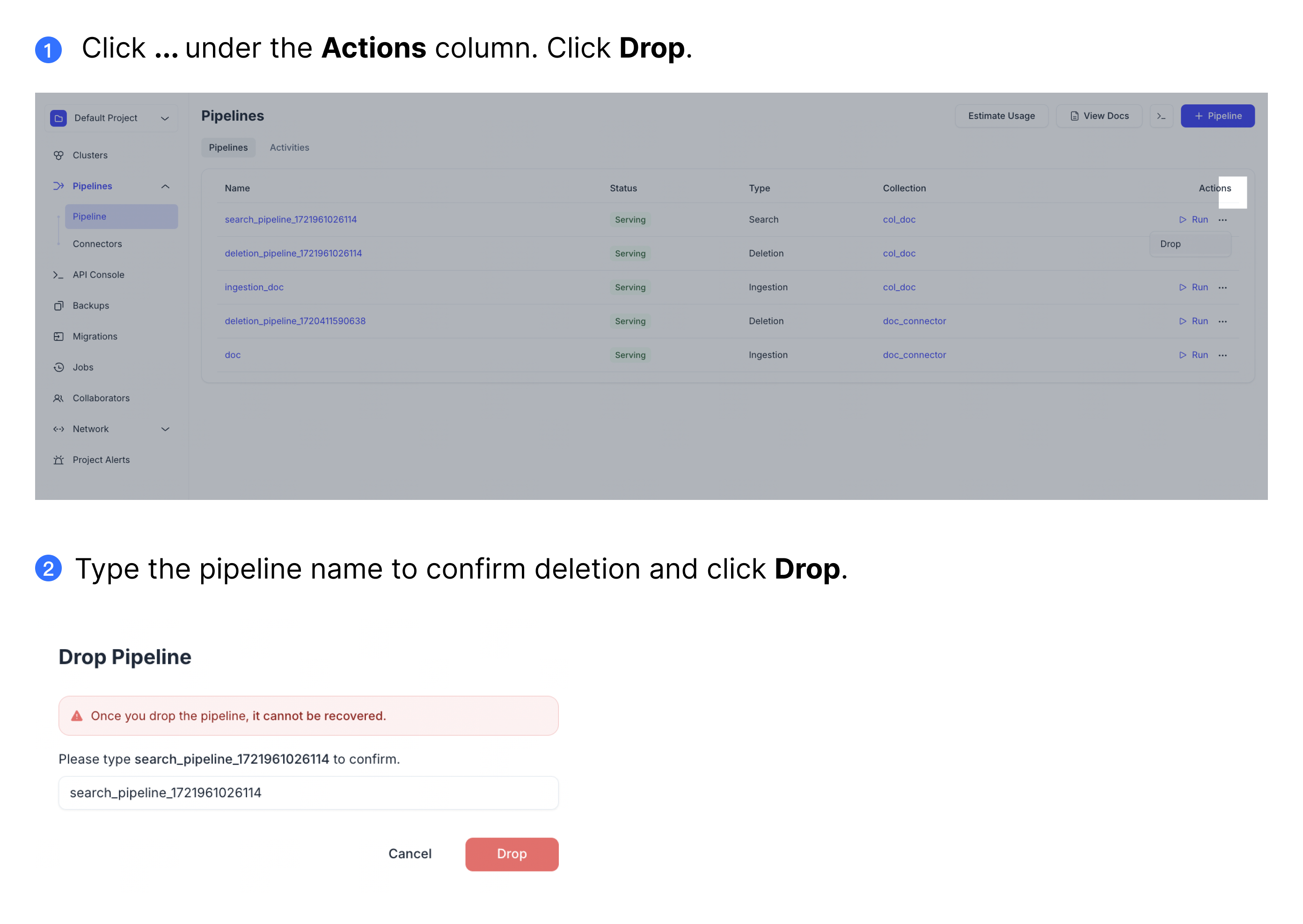Click ... actions icon for deletion_pipeline_1720411590638
The width and height of the screenshot is (1303, 924).
1223,321
